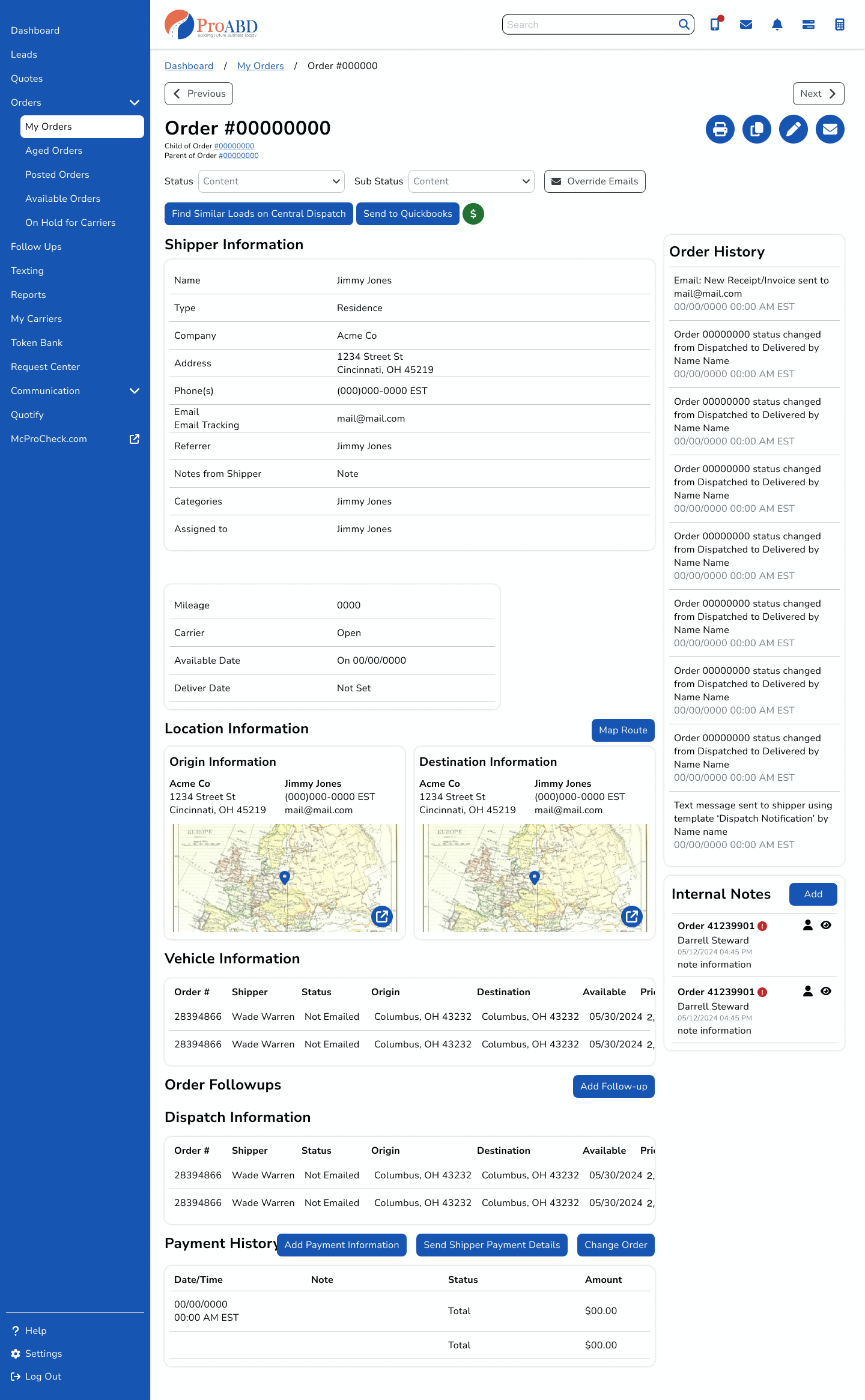Collapse the Orders menu chevron
The image size is (865, 1400).
pyautogui.click(x=135, y=103)
